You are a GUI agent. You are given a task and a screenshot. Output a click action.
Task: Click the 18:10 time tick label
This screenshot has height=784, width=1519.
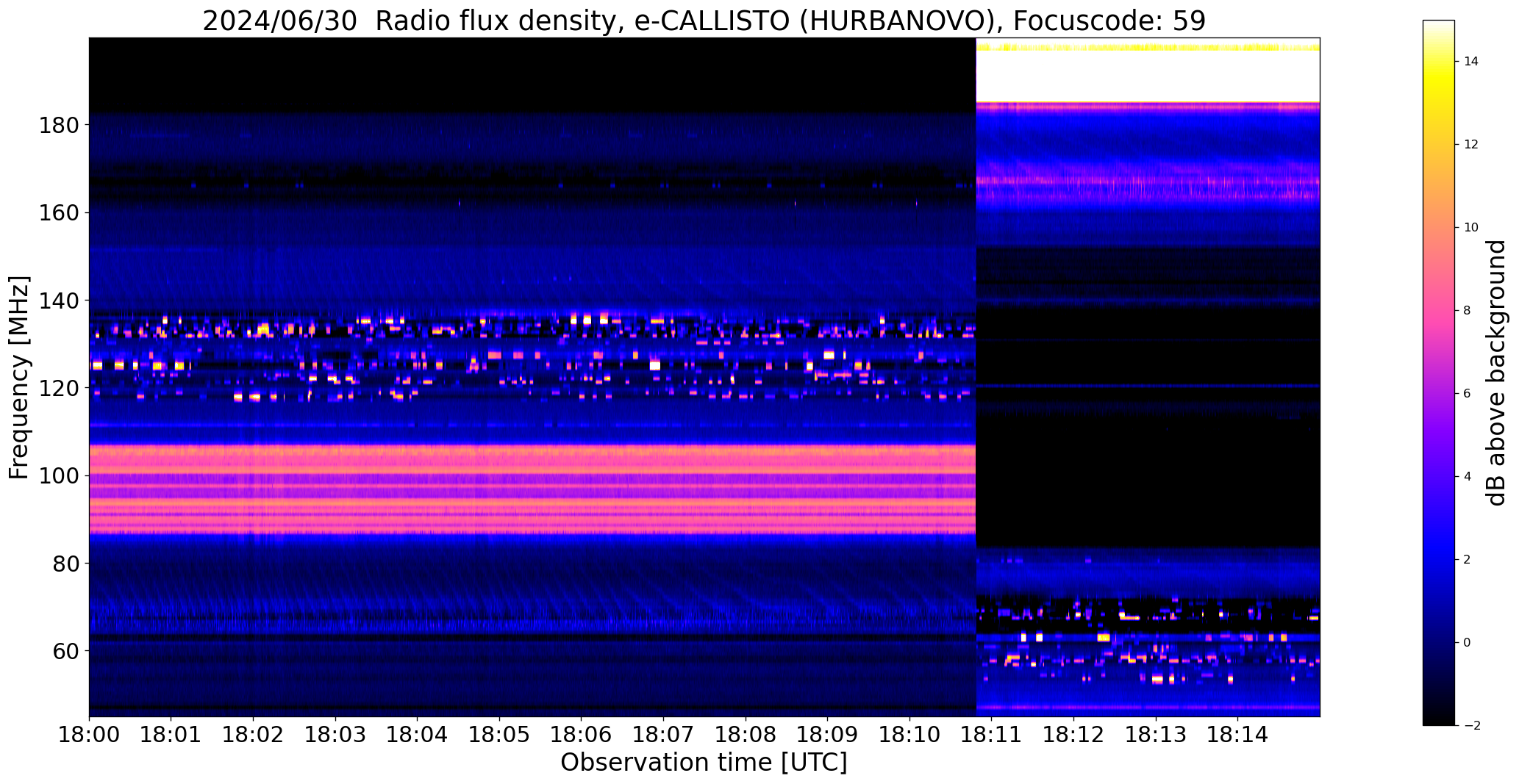pyautogui.click(x=910, y=734)
